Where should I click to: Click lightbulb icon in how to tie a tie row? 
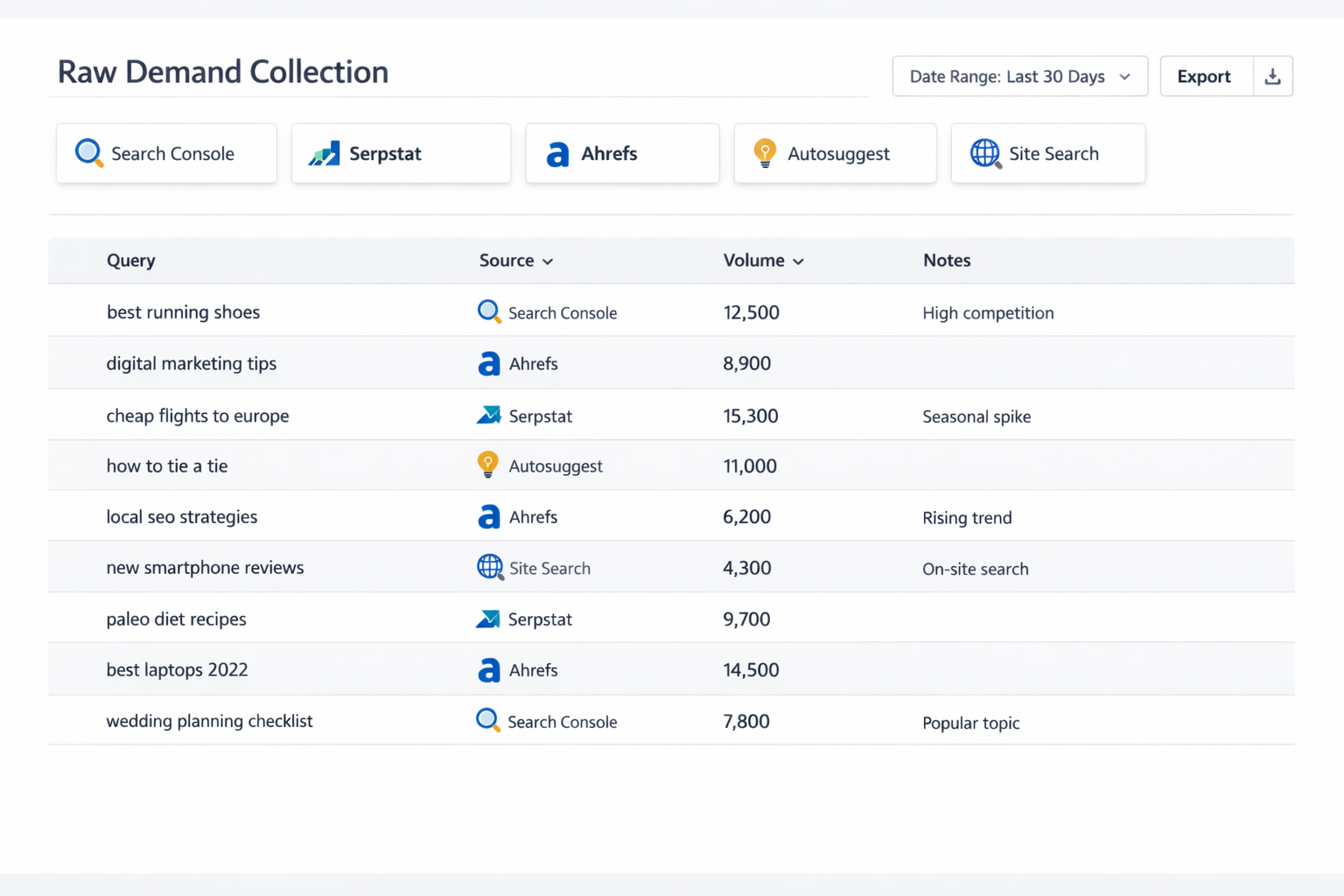pyautogui.click(x=487, y=465)
